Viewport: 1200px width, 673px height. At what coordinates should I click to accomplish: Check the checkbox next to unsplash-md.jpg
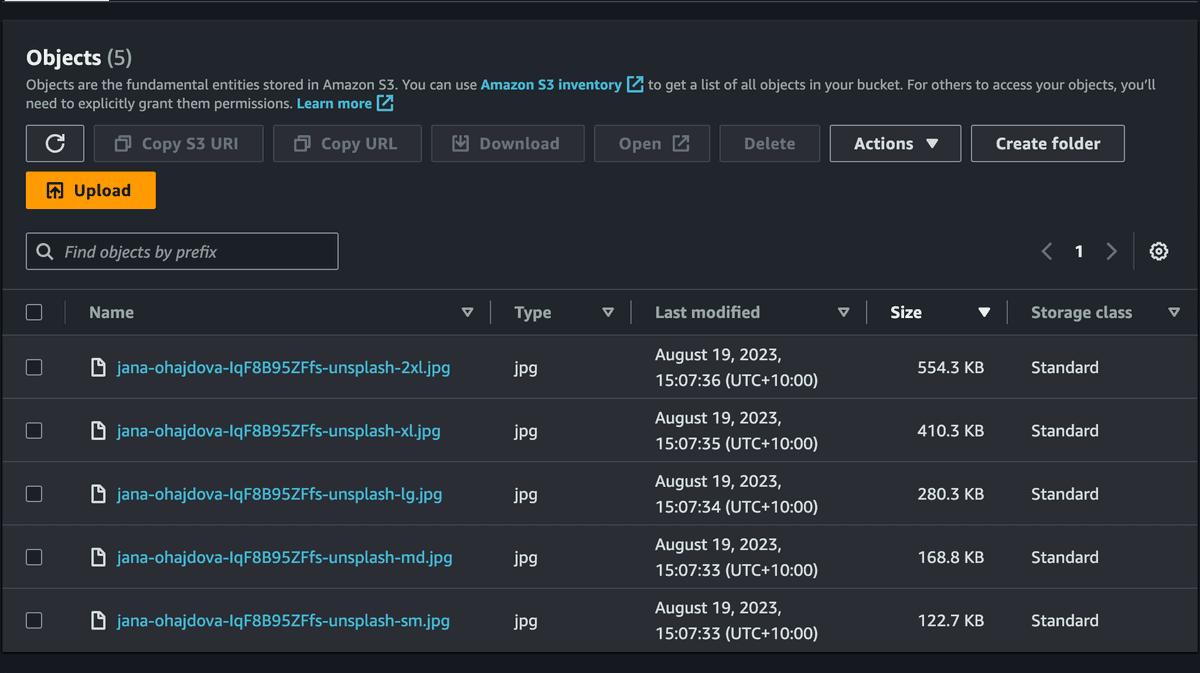click(34, 557)
